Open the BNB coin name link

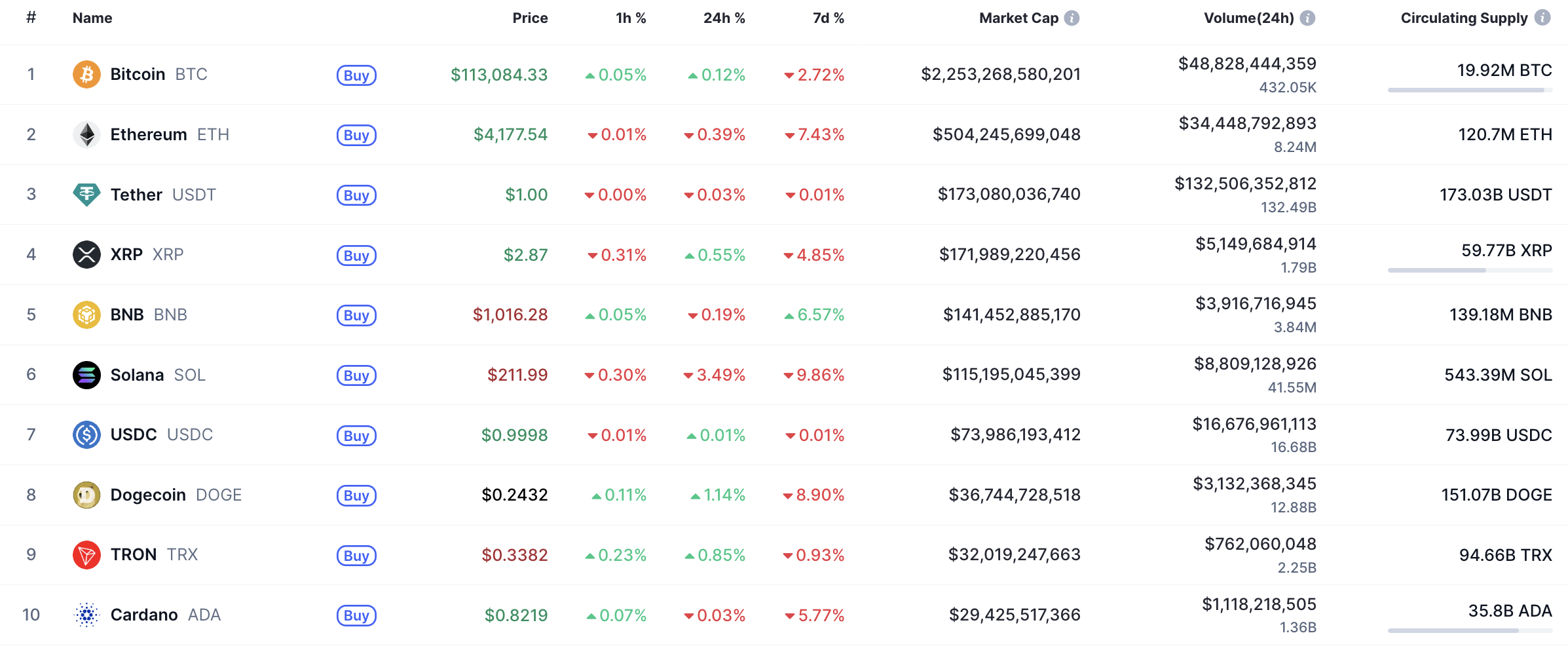pos(127,315)
